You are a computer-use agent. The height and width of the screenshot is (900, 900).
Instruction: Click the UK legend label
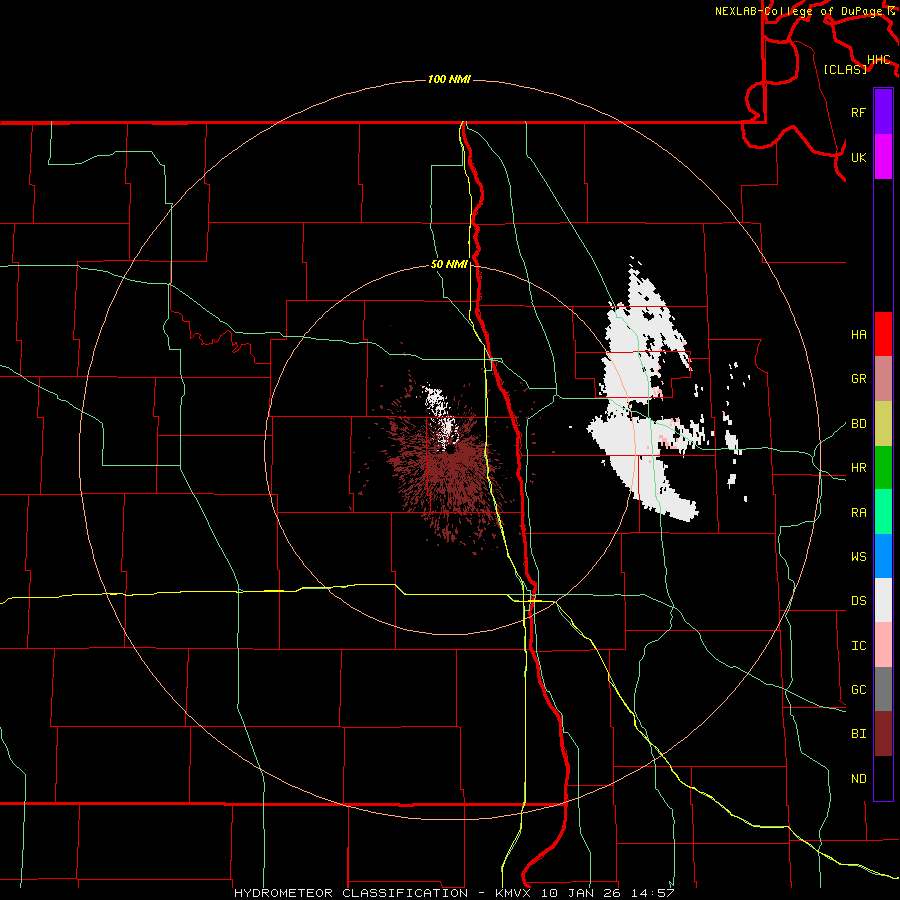click(858, 157)
